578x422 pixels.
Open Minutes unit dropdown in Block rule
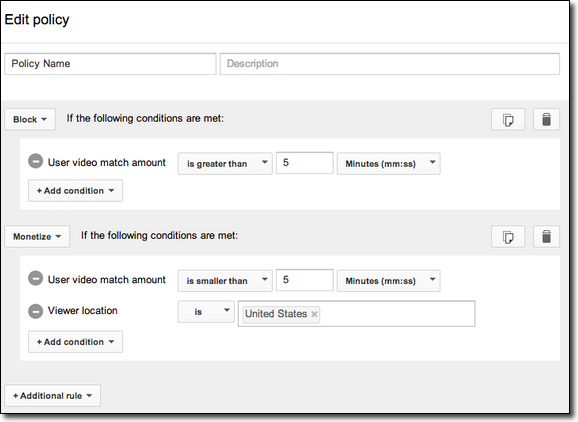pos(389,164)
